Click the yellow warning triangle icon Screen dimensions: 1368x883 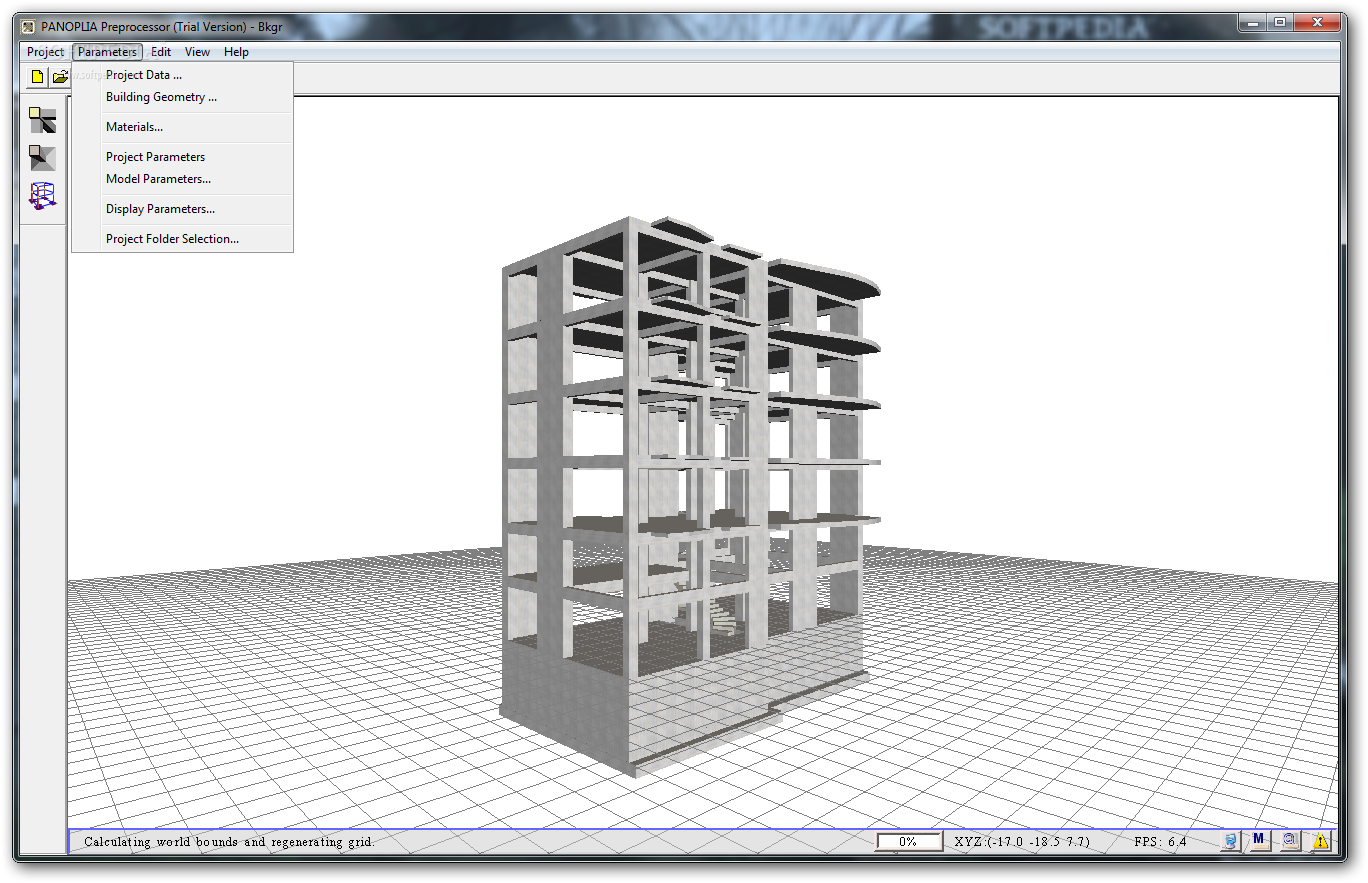click(1321, 841)
